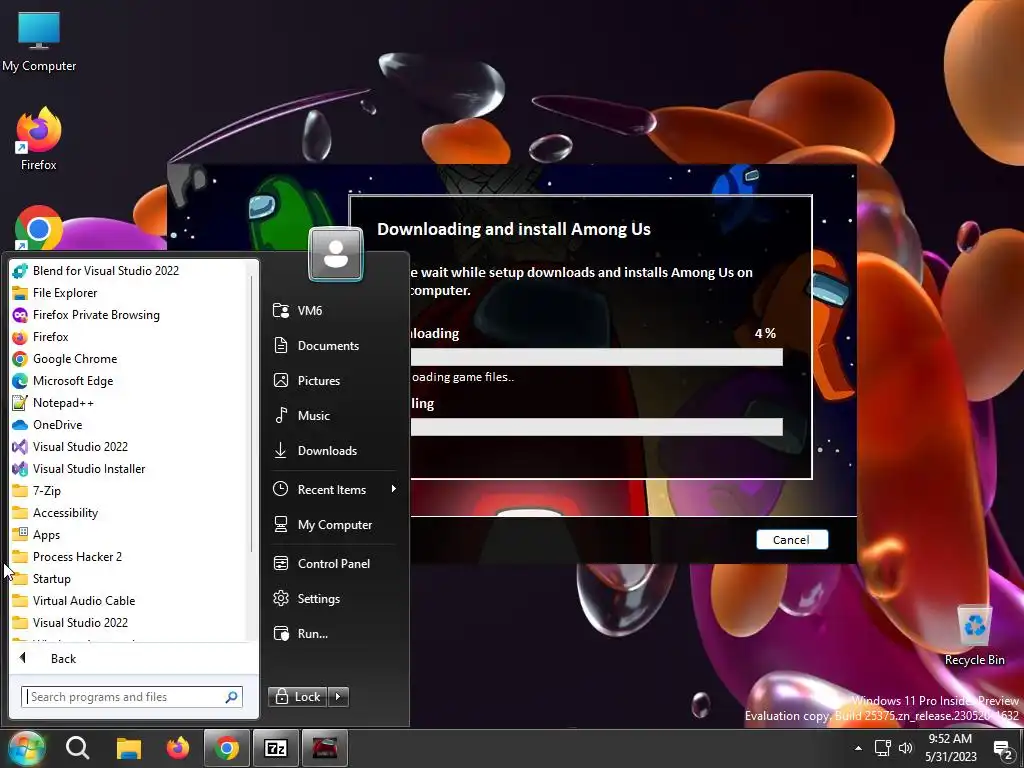Open My Computer from the start menu
This screenshot has height=768, width=1024.
coord(334,524)
